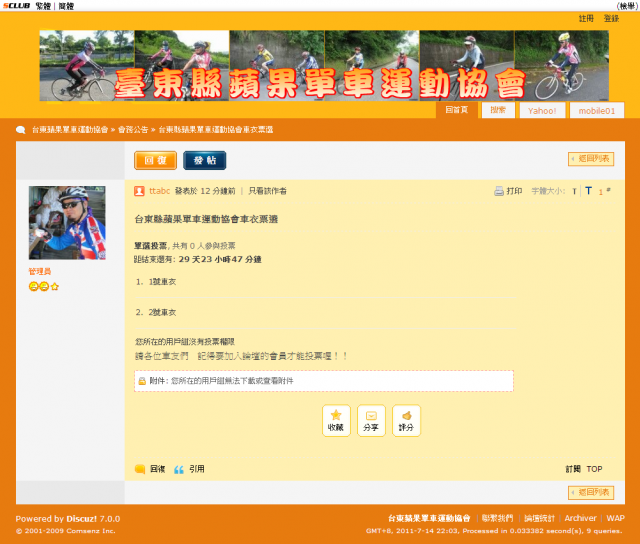This screenshot has height=544, width=640.
Task: Open the 搜索 search tab
Action: tap(498, 110)
